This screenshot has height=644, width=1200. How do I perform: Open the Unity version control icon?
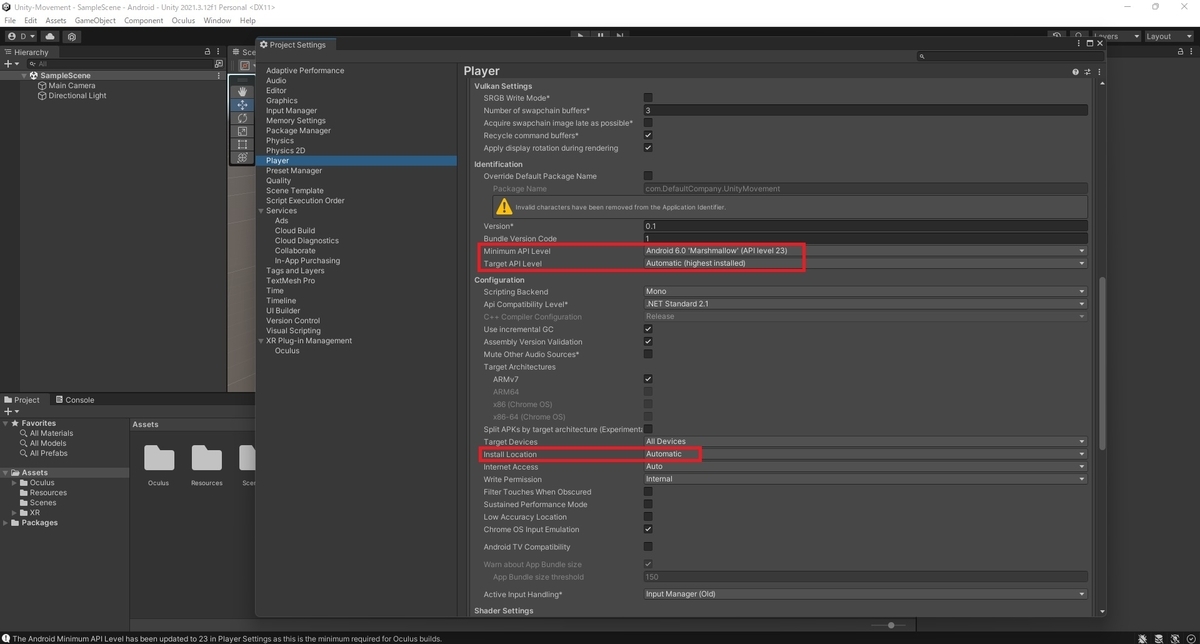pyautogui.click(x=73, y=36)
